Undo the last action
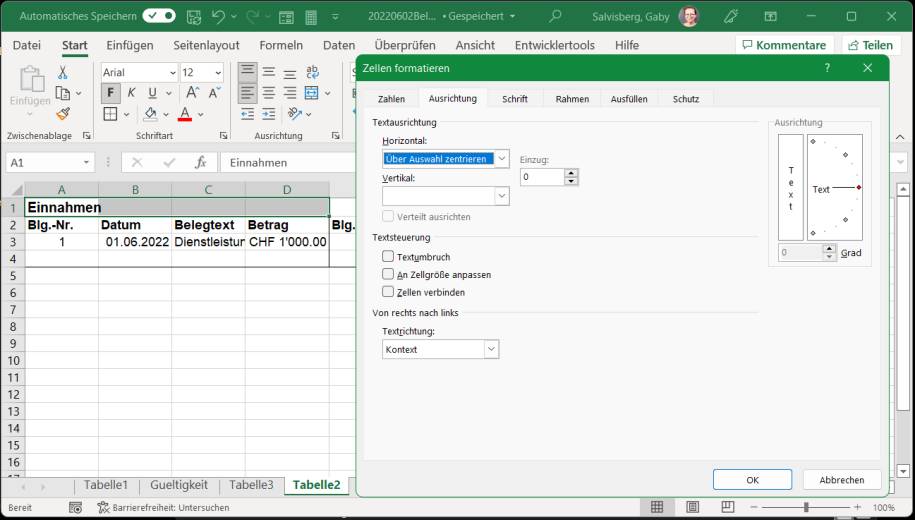 (218, 16)
